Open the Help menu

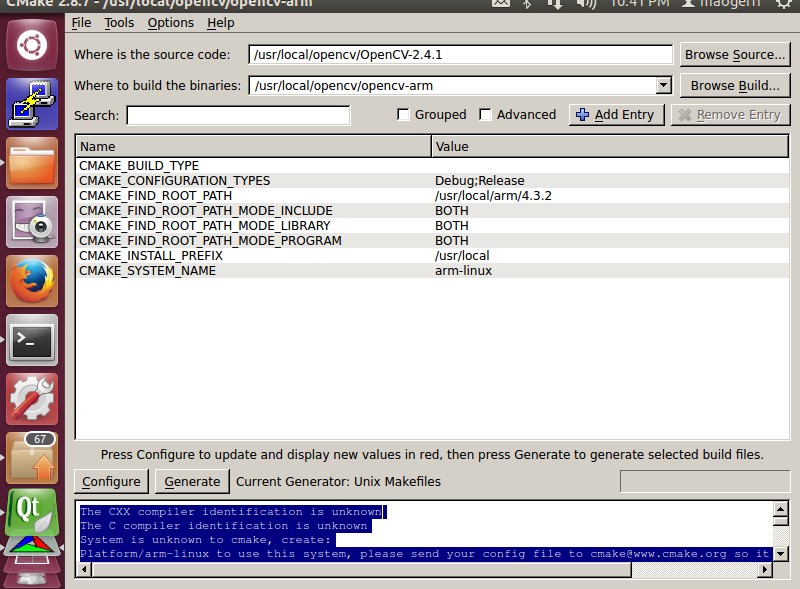point(220,23)
